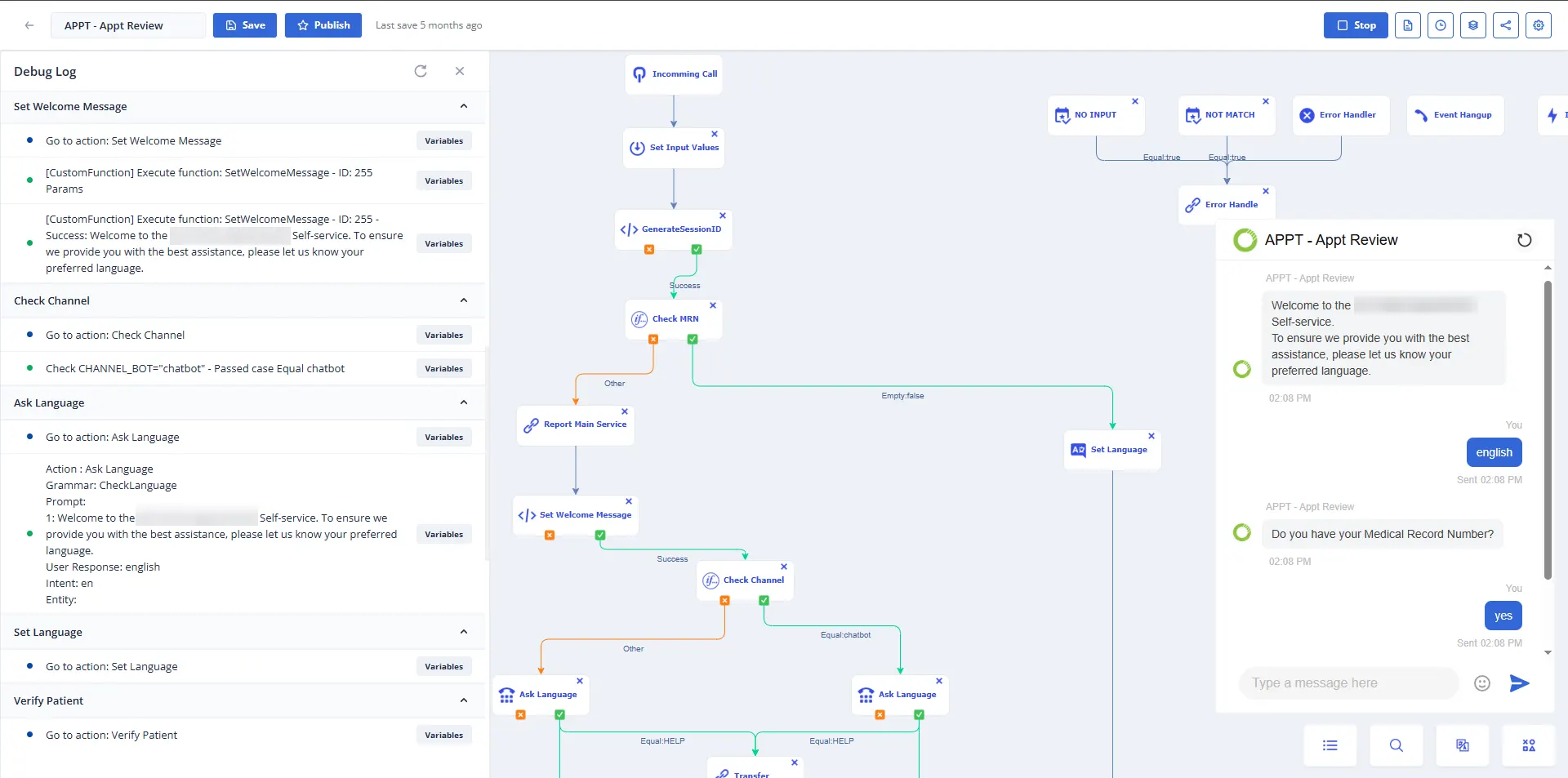Click the share icon in top toolbar

pos(1505,25)
